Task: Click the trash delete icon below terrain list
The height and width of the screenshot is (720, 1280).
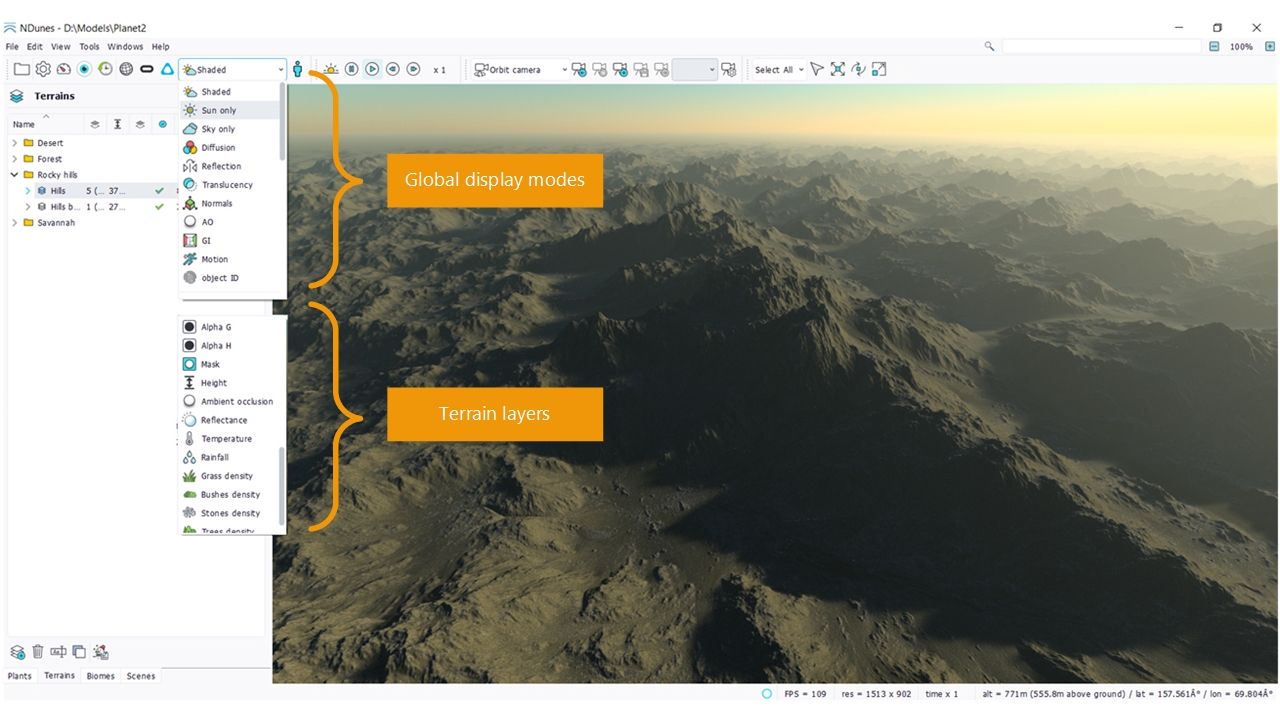Action: [38, 652]
